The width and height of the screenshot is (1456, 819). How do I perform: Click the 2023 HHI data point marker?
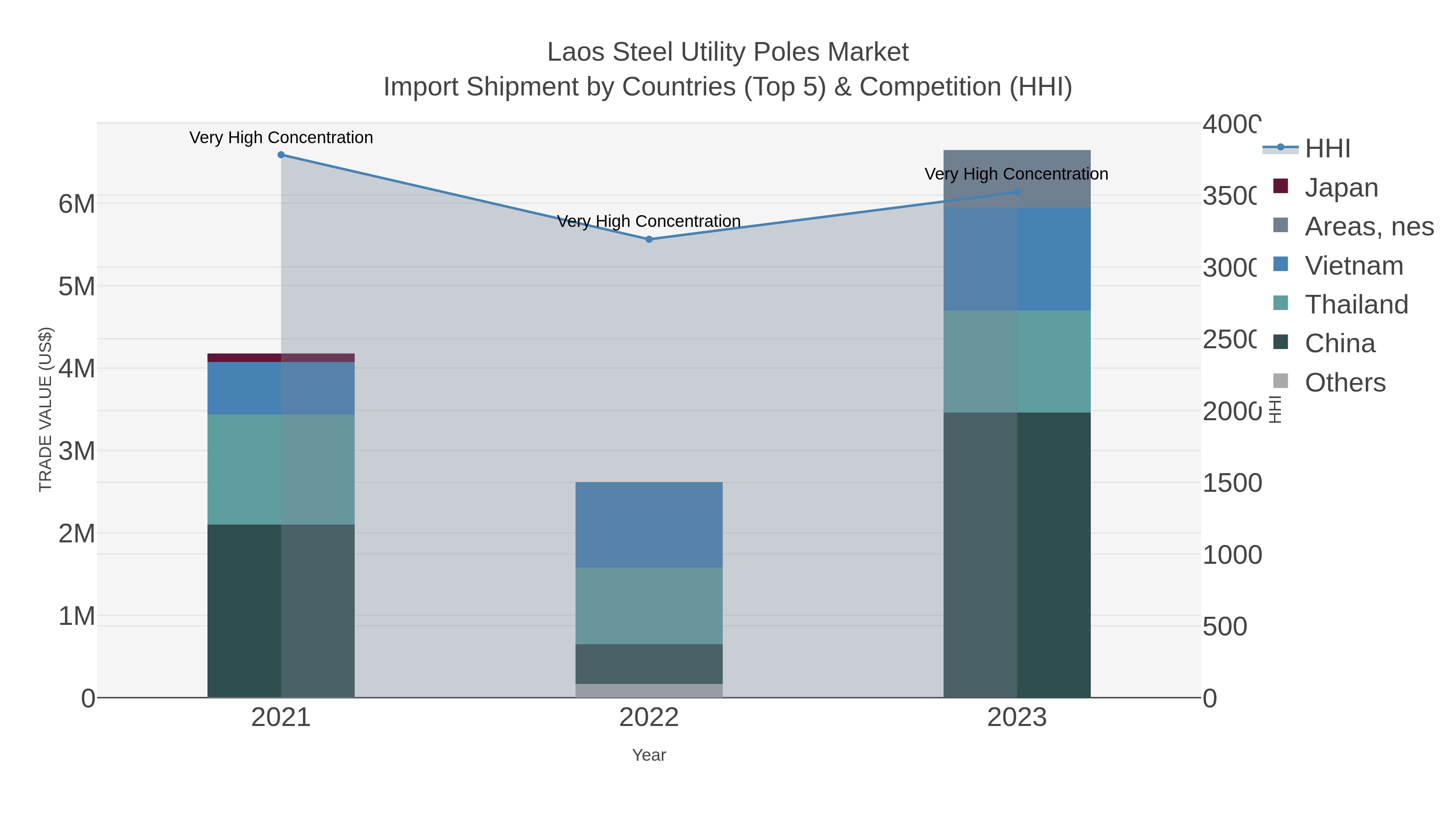[x=1017, y=192]
